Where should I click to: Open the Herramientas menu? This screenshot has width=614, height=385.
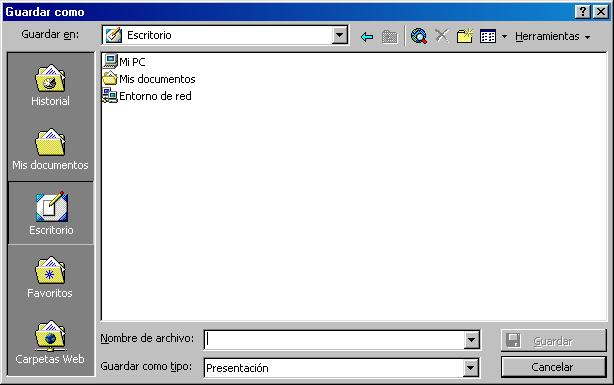point(553,36)
